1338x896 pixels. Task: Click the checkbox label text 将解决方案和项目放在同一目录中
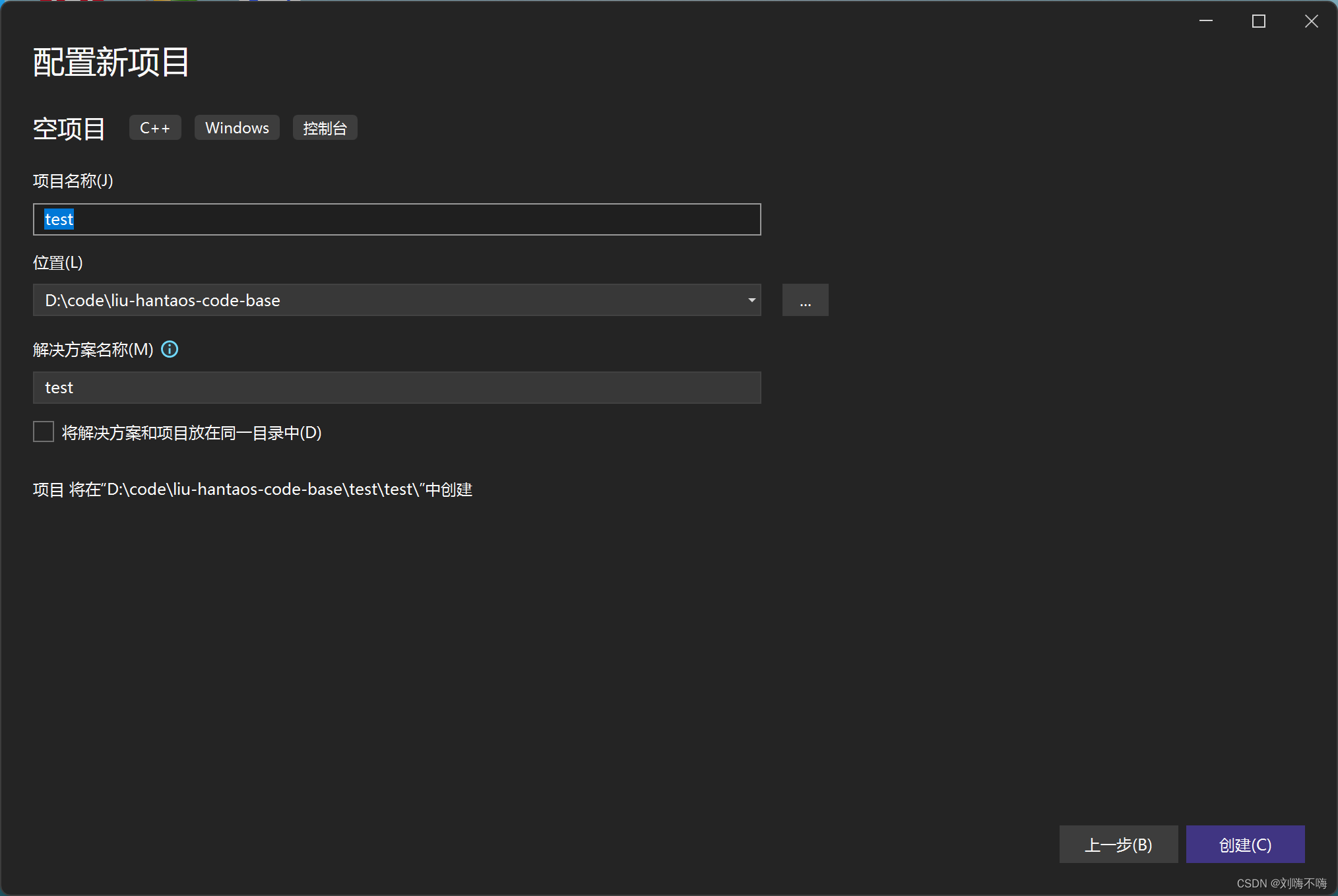pyautogui.click(x=191, y=433)
